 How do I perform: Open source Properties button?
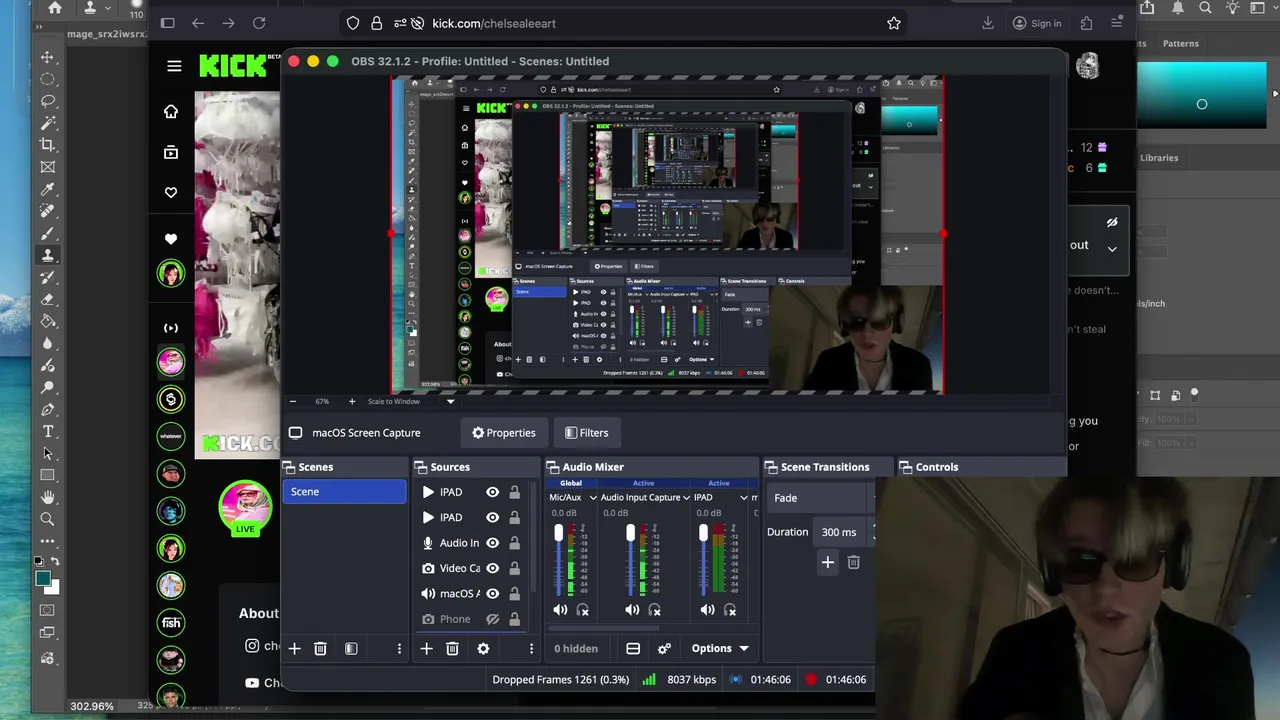point(504,433)
